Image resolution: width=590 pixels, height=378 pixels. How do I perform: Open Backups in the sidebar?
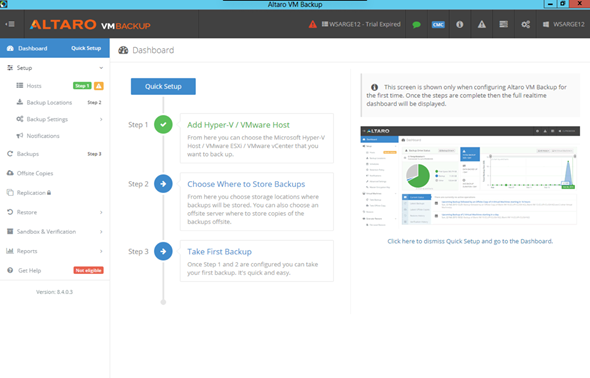(x=28, y=154)
